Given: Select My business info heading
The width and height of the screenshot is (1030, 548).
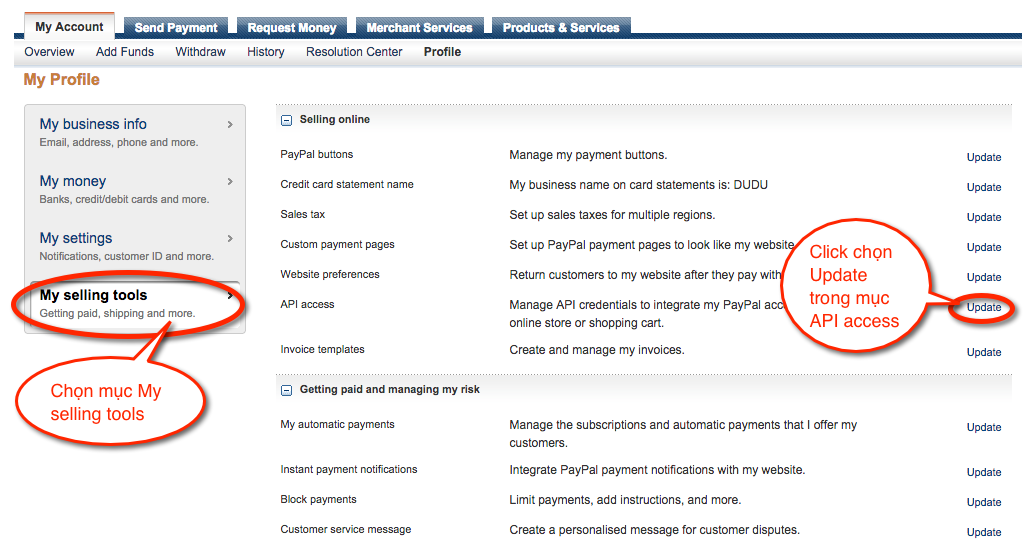Looking at the screenshot, I should (x=93, y=124).
